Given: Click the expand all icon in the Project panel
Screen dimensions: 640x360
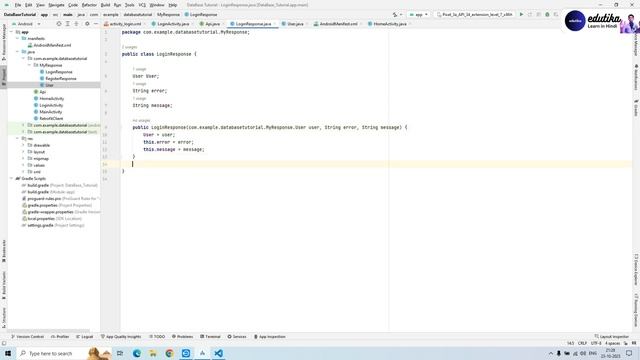Looking at the screenshot, I should tap(68, 24).
